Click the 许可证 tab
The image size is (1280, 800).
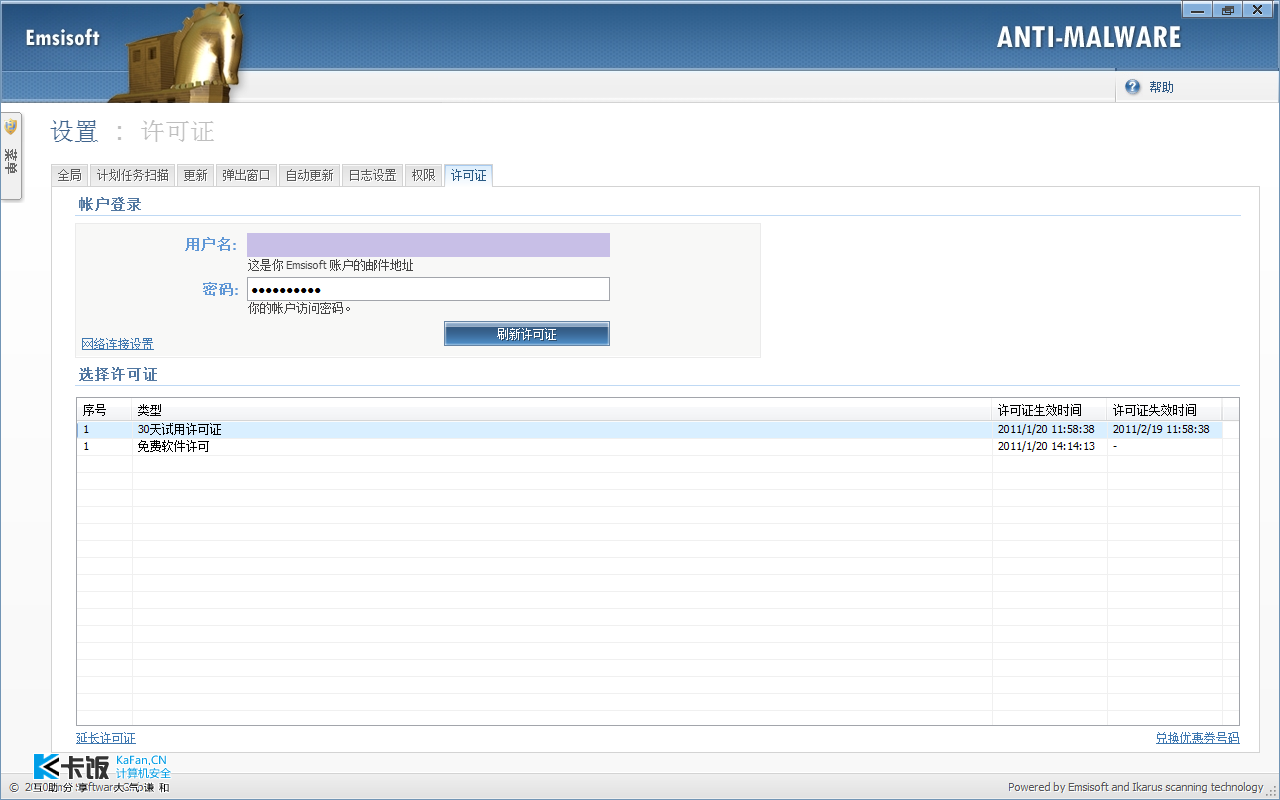468,175
